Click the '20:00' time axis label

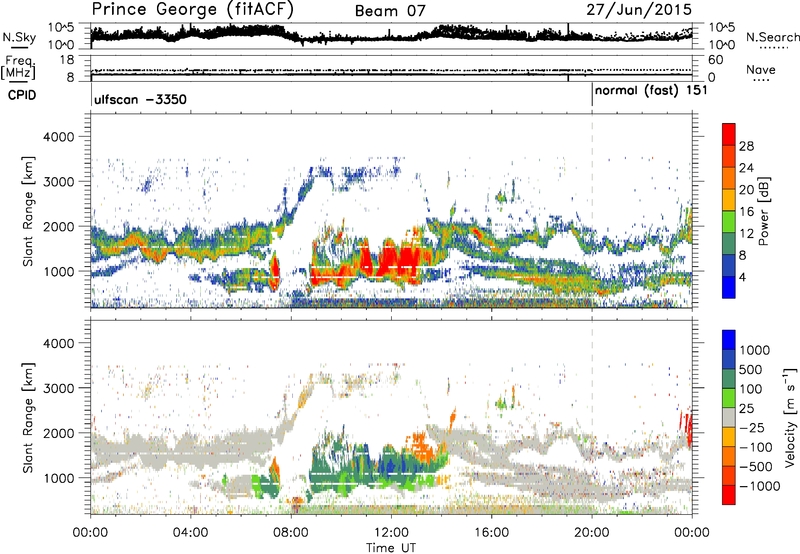pyautogui.click(x=592, y=533)
